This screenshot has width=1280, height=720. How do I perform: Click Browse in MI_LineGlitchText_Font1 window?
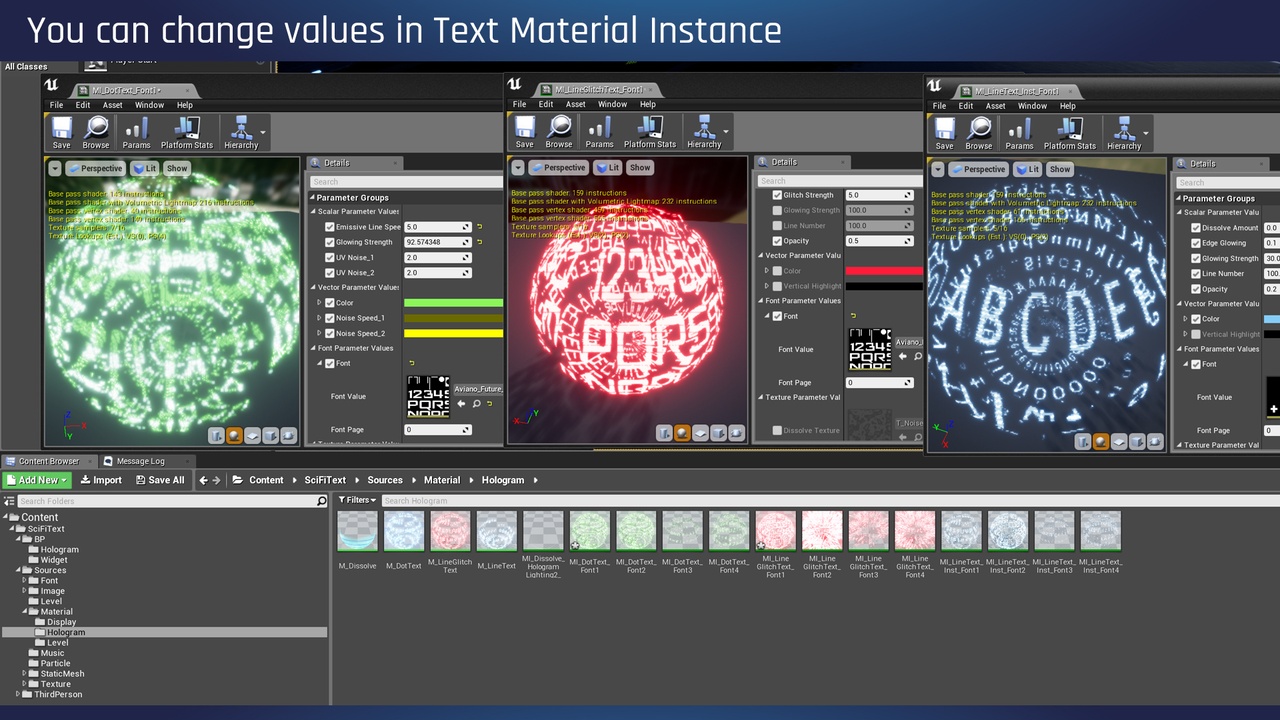tap(559, 131)
